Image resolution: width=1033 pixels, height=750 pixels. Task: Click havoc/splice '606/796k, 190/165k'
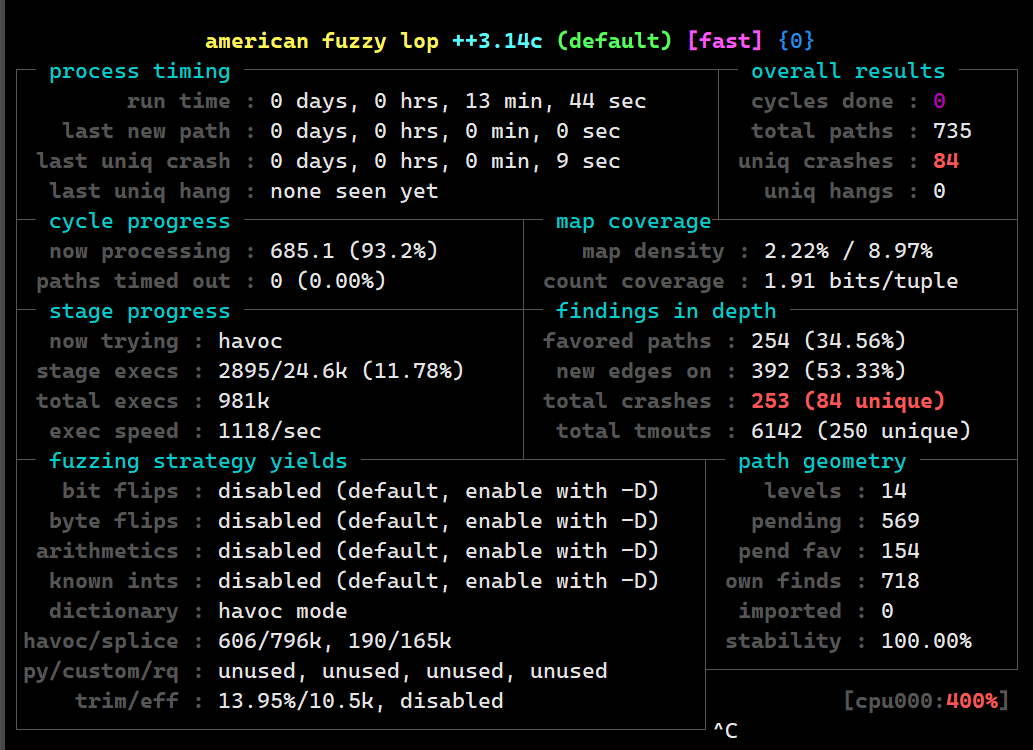(335, 641)
